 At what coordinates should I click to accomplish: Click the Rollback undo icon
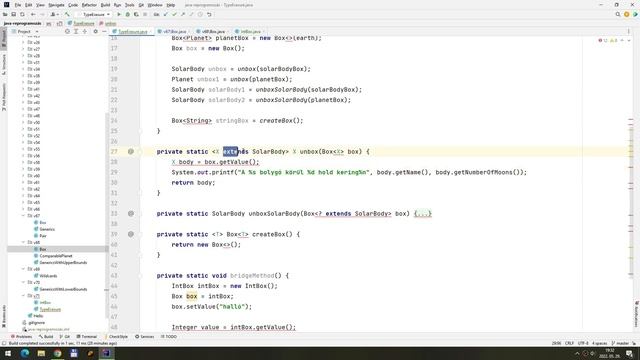(209, 14)
